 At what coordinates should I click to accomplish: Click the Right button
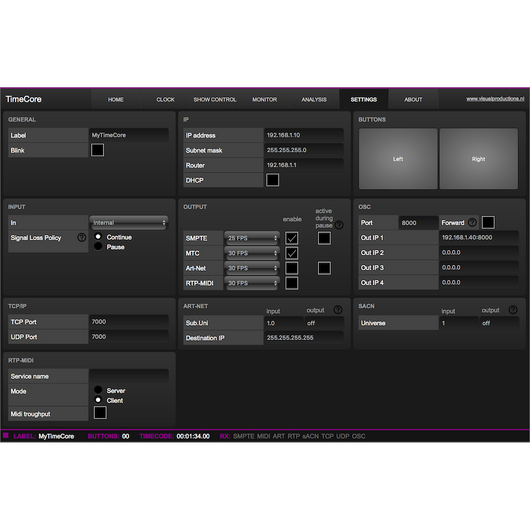(478, 159)
